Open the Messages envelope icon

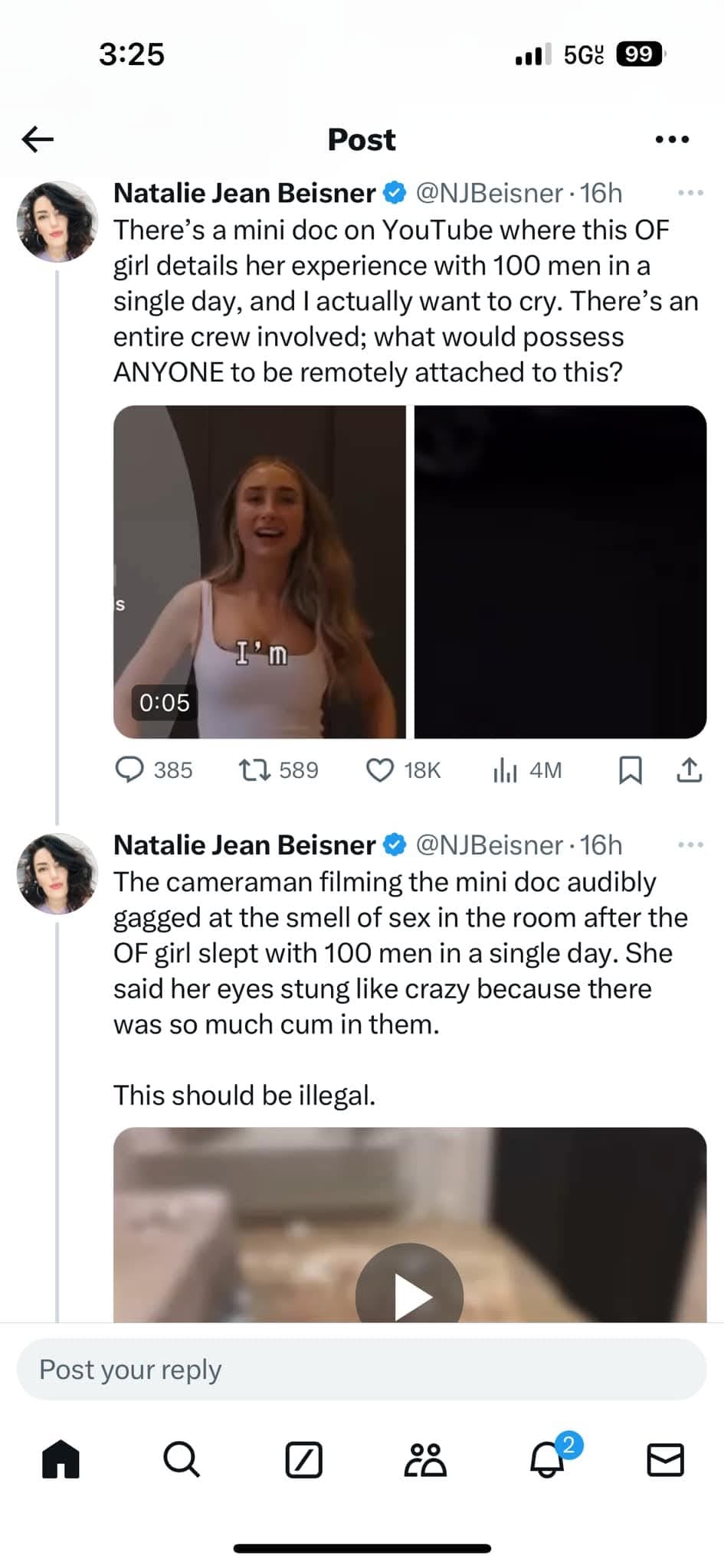(x=665, y=1459)
